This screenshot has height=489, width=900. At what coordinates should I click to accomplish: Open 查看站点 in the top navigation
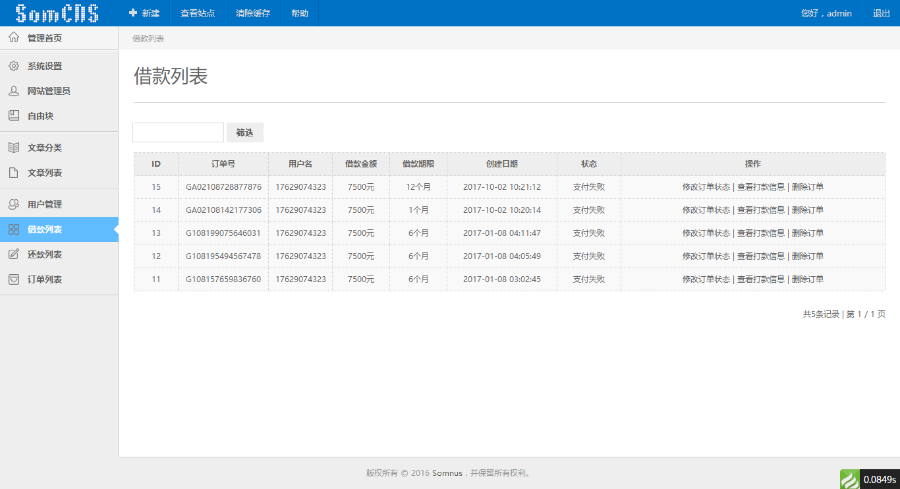[197, 13]
